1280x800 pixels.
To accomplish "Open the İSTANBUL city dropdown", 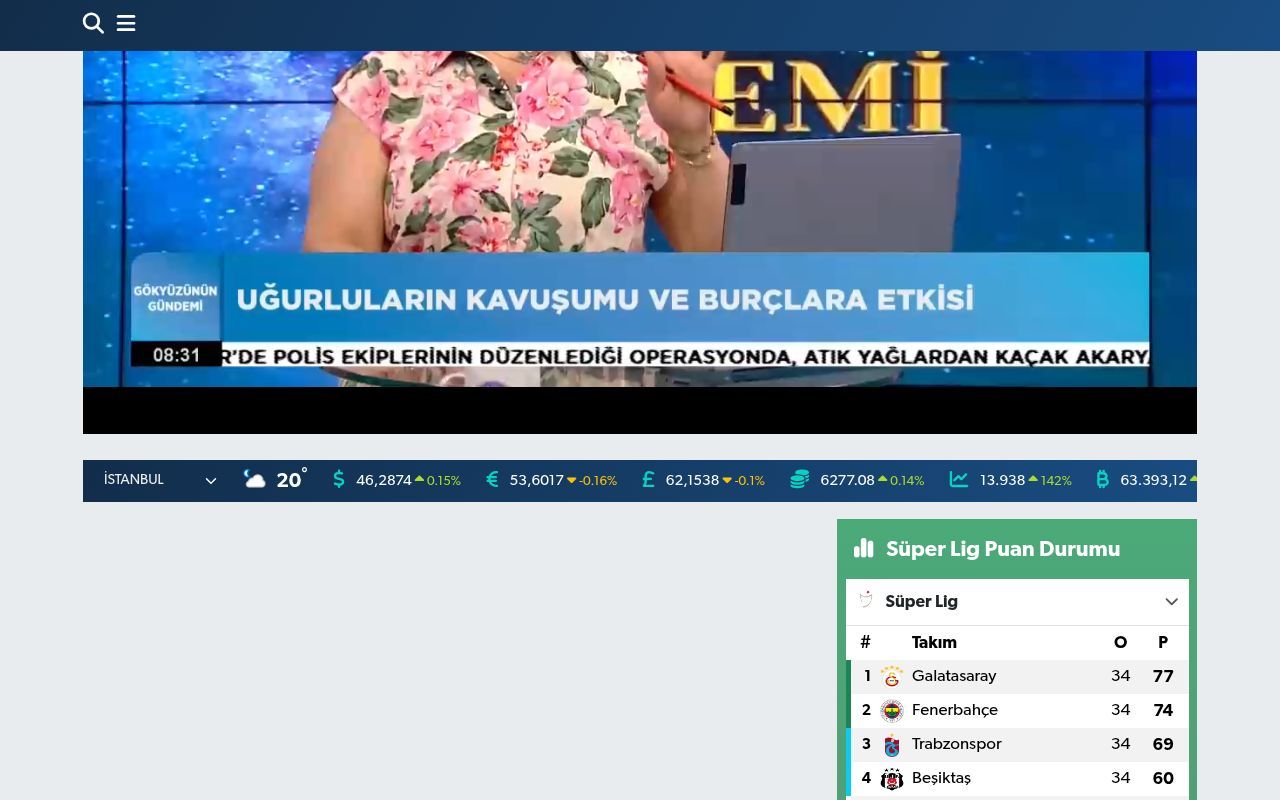I will (x=160, y=480).
